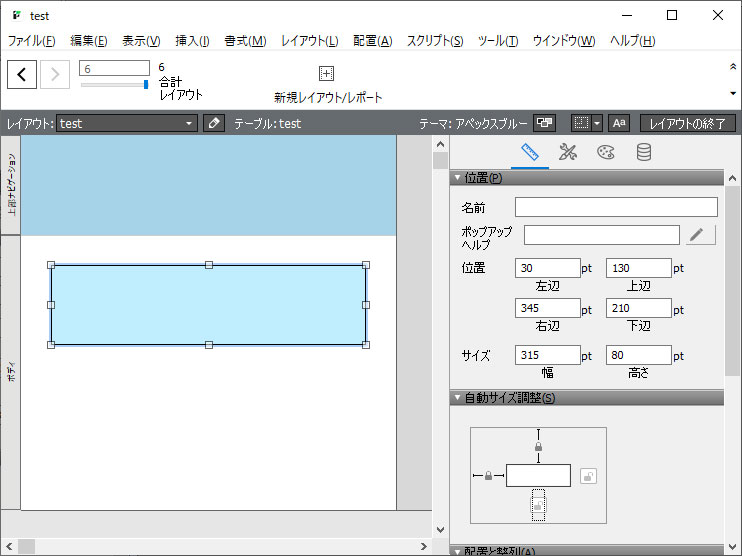The width and height of the screenshot is (742, 556).
Task: Toggle the bottom anchor lock
Action: pyautogui.click(x=538, y=505)
